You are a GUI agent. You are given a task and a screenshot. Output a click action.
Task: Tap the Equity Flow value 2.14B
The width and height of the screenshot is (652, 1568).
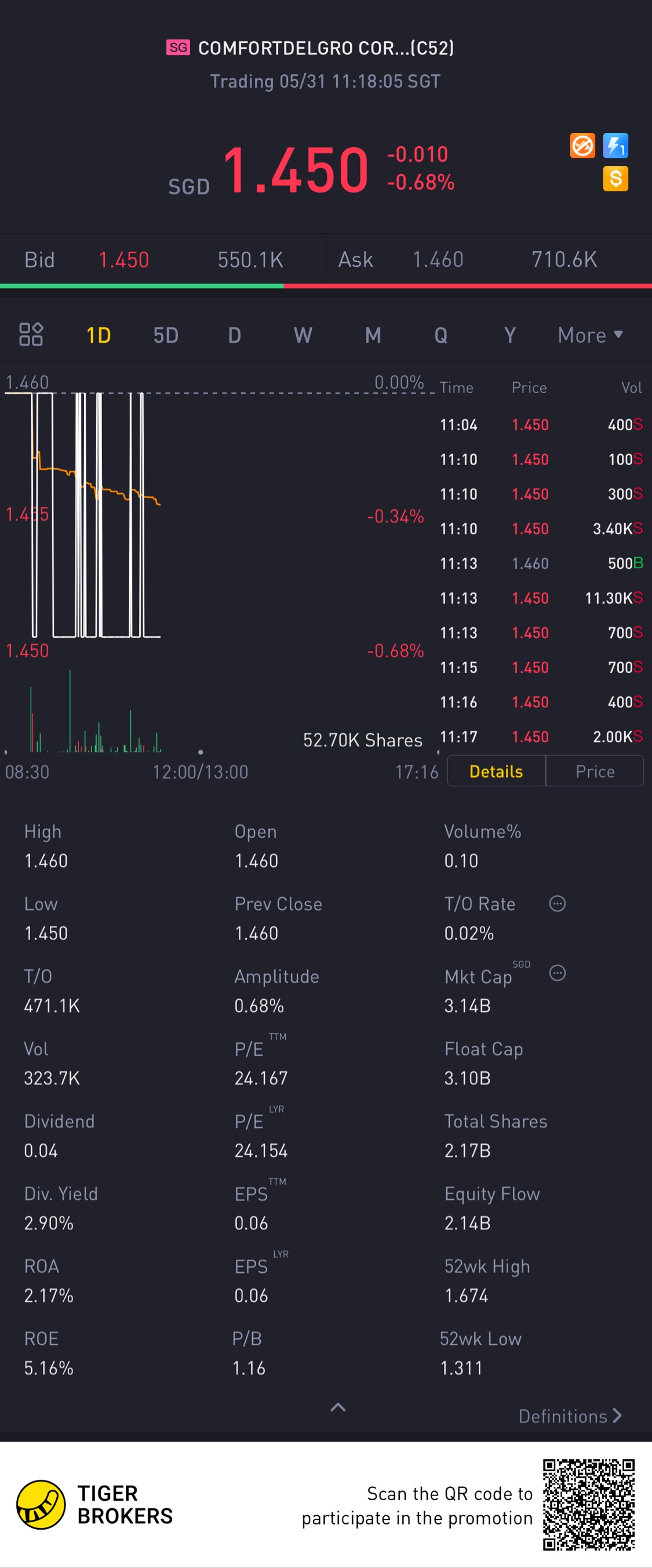click(x=467, y=1223)
